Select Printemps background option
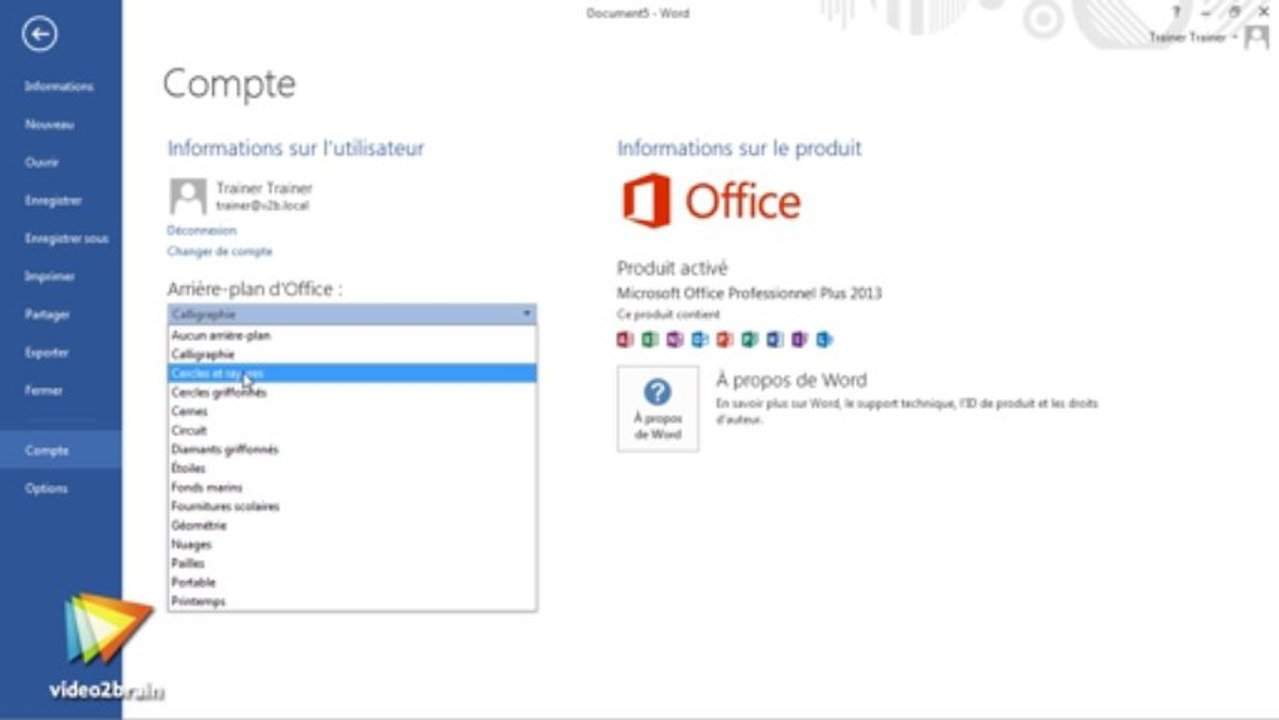 (352, 601)
